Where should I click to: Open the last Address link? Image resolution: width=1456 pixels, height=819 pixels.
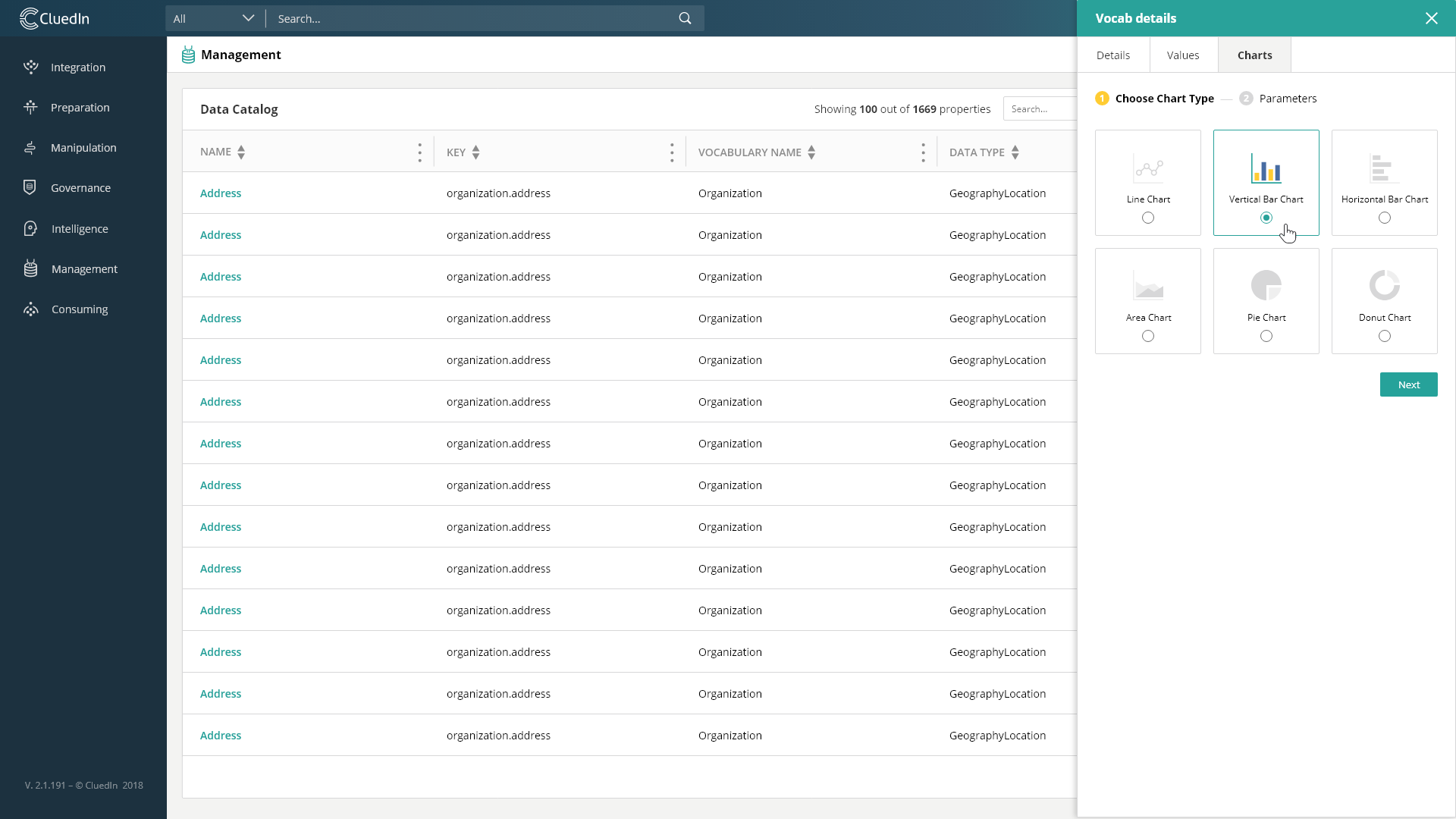click(221, 736)
